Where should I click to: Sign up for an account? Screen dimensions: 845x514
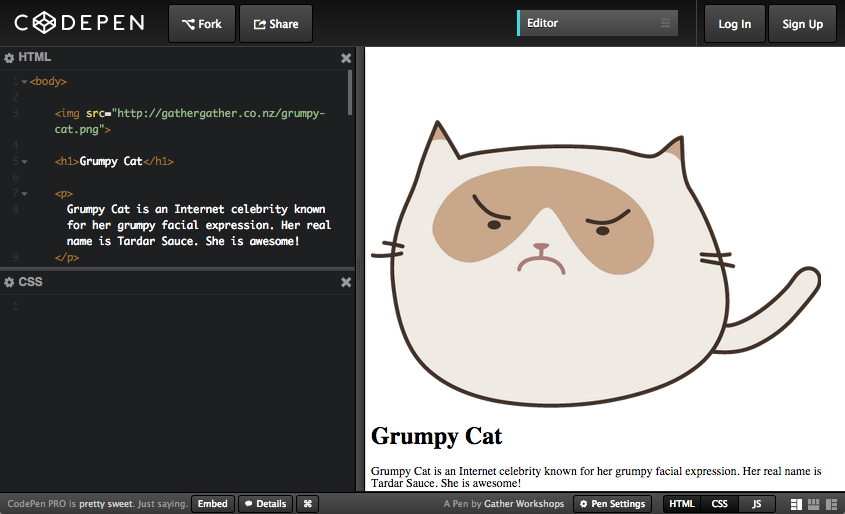[802, 24]
